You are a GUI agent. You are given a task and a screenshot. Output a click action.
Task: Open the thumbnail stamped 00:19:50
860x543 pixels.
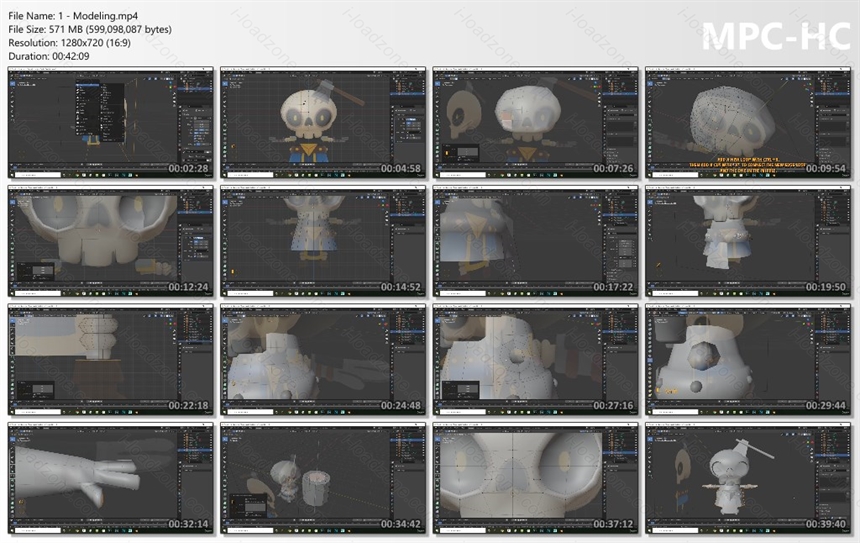click(748, 241)
